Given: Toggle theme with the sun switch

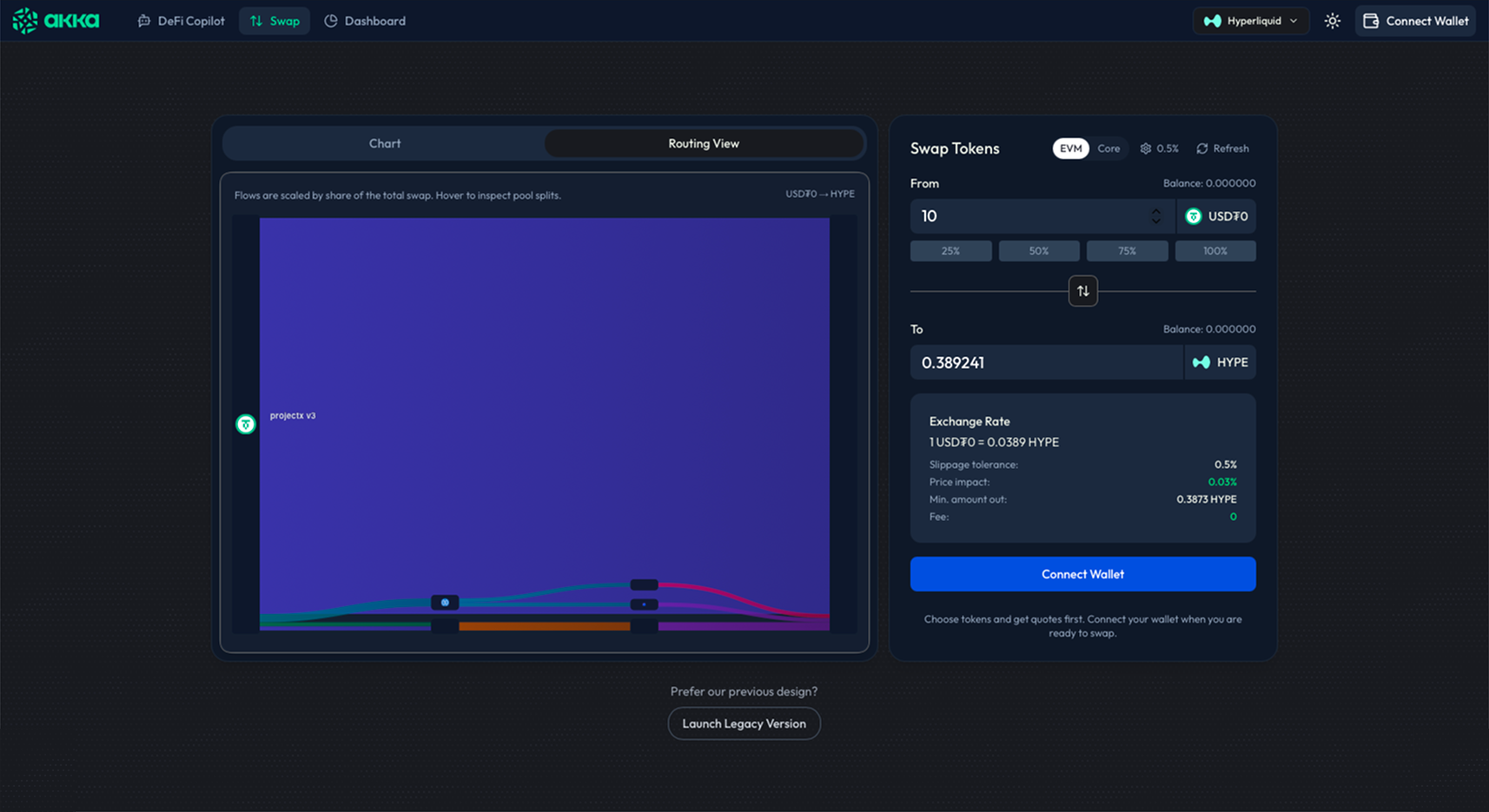Looking at the screenshot, I should point(1332,20).
